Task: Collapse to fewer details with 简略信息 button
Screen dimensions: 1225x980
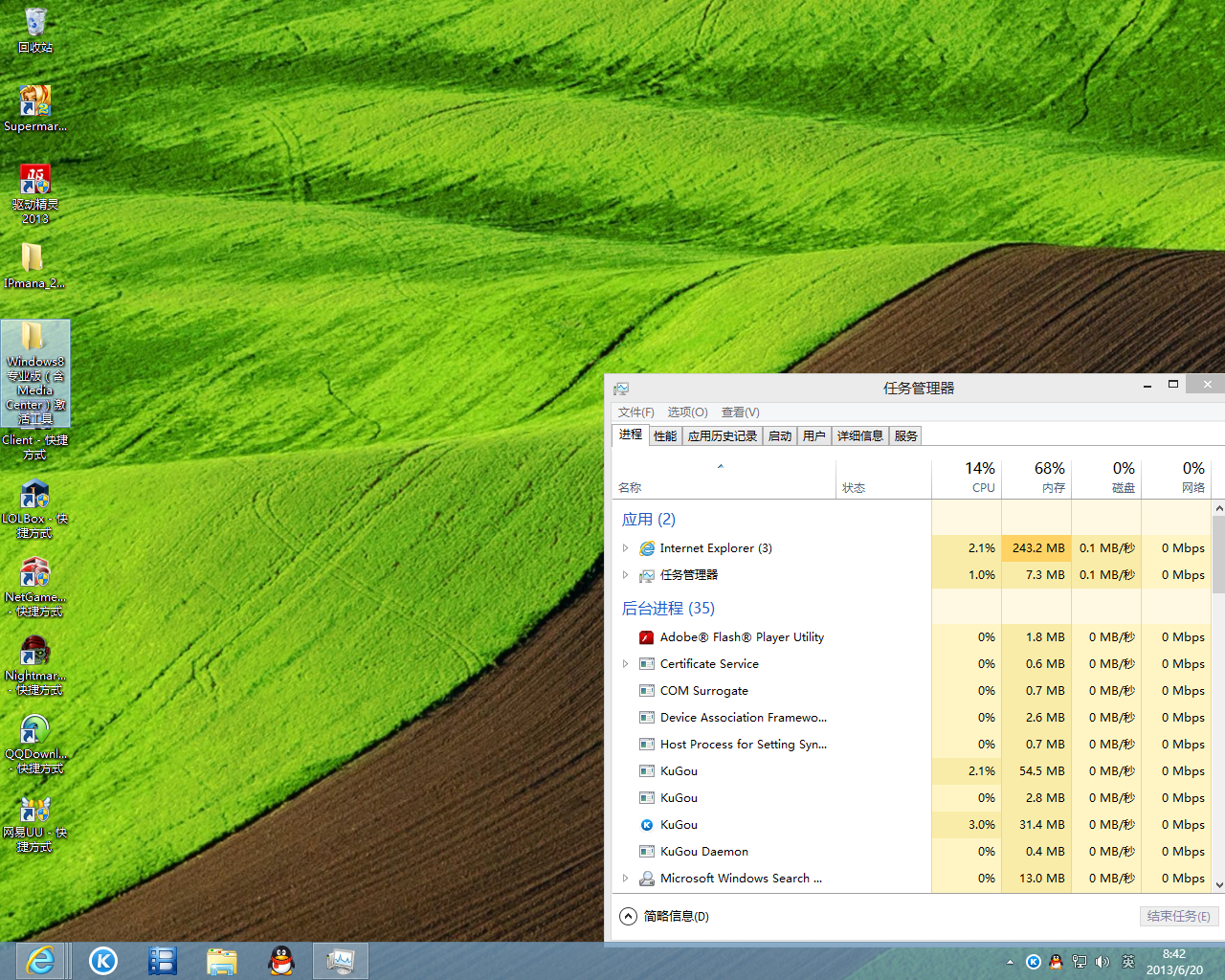Action: (665, 916)
